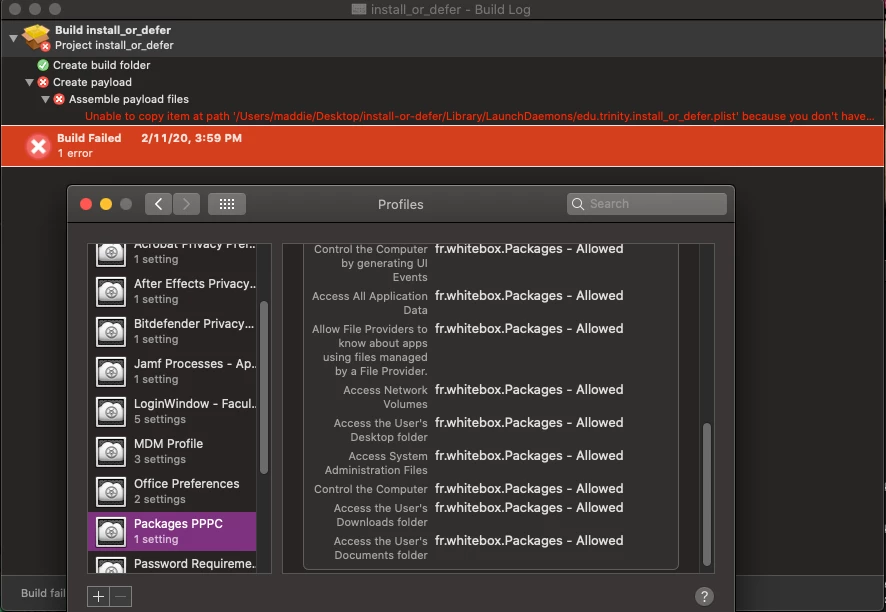886x612 pixels.
Task: Open Profiles help with the question mark
Action: point(704,596)
